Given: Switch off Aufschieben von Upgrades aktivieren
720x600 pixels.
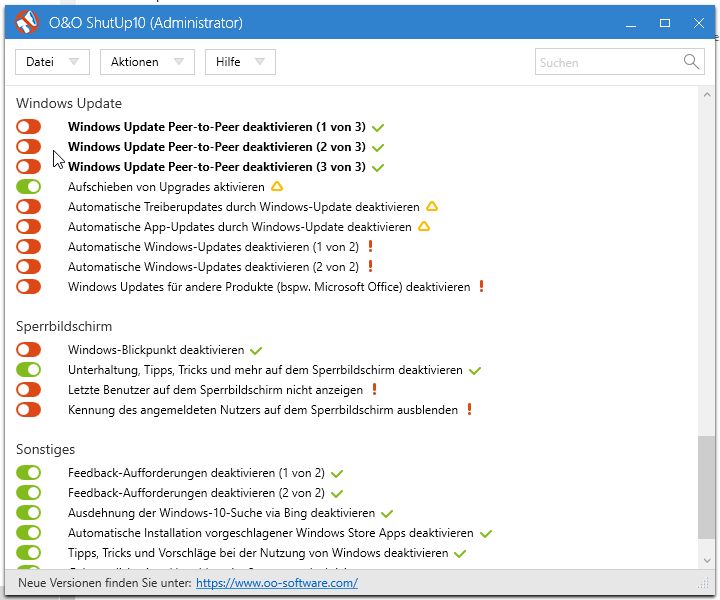Looking at the screenshot, I should coord(28,186).
